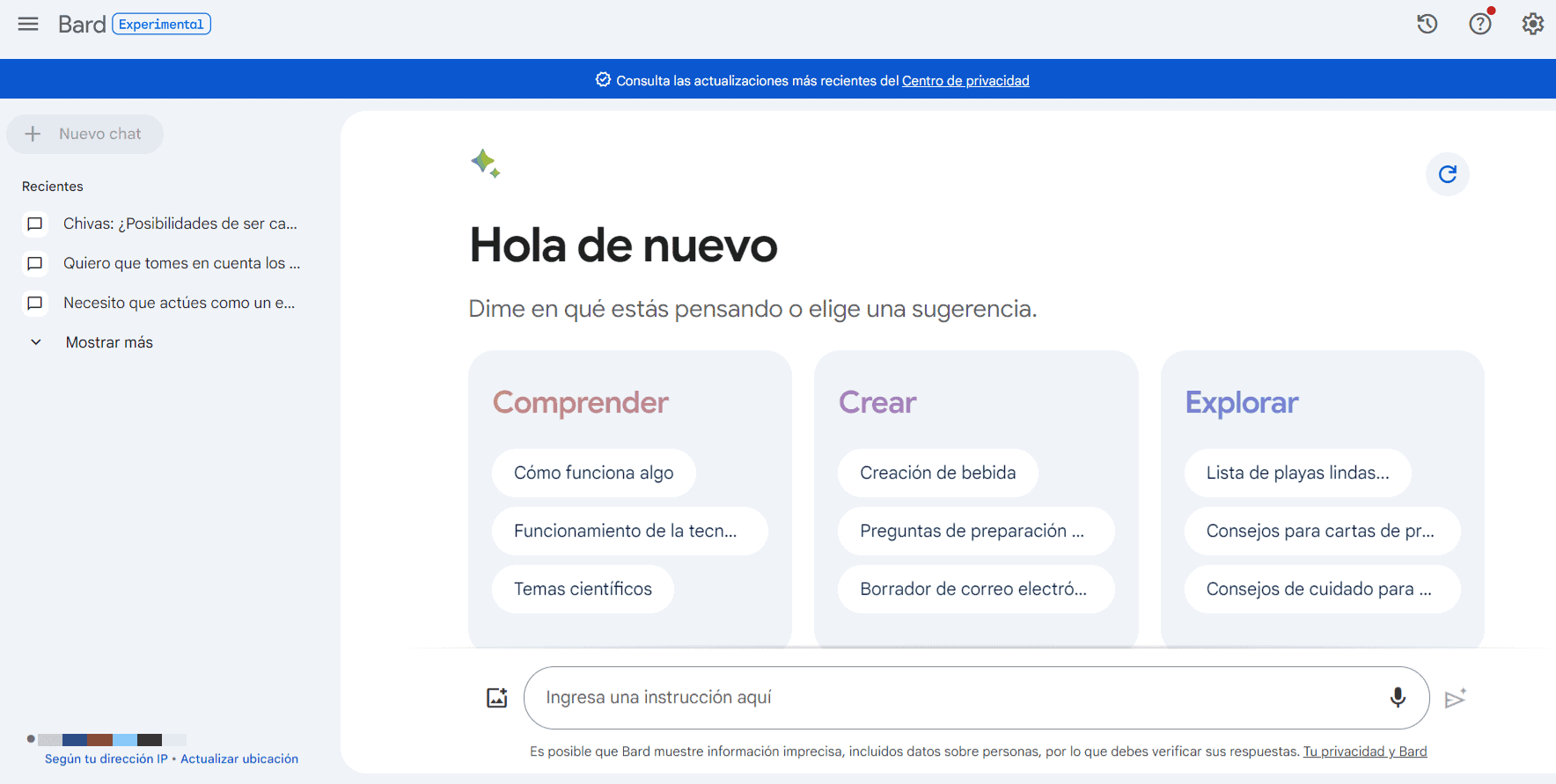The height and width of the screenshot is (784, 1556).
Task: Select the Cómo funciona algo suggestion
Action: (594, 473)
